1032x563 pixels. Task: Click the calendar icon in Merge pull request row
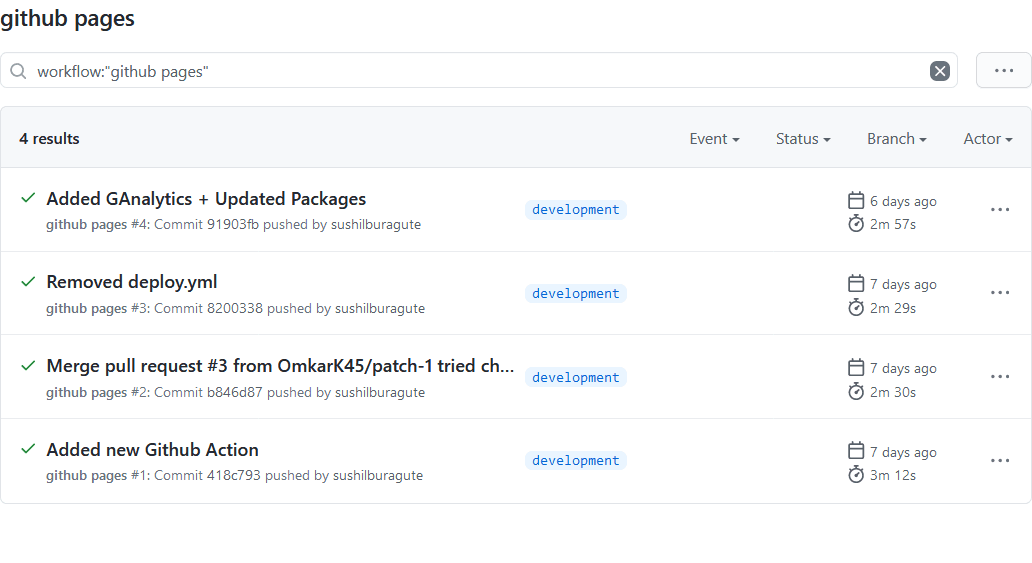point(856,367)
